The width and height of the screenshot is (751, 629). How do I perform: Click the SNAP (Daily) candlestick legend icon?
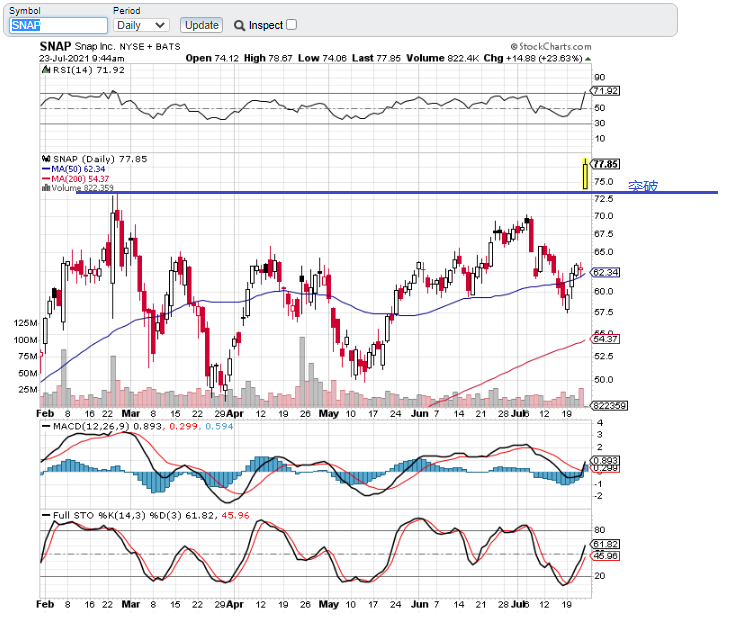pos(45,159)
